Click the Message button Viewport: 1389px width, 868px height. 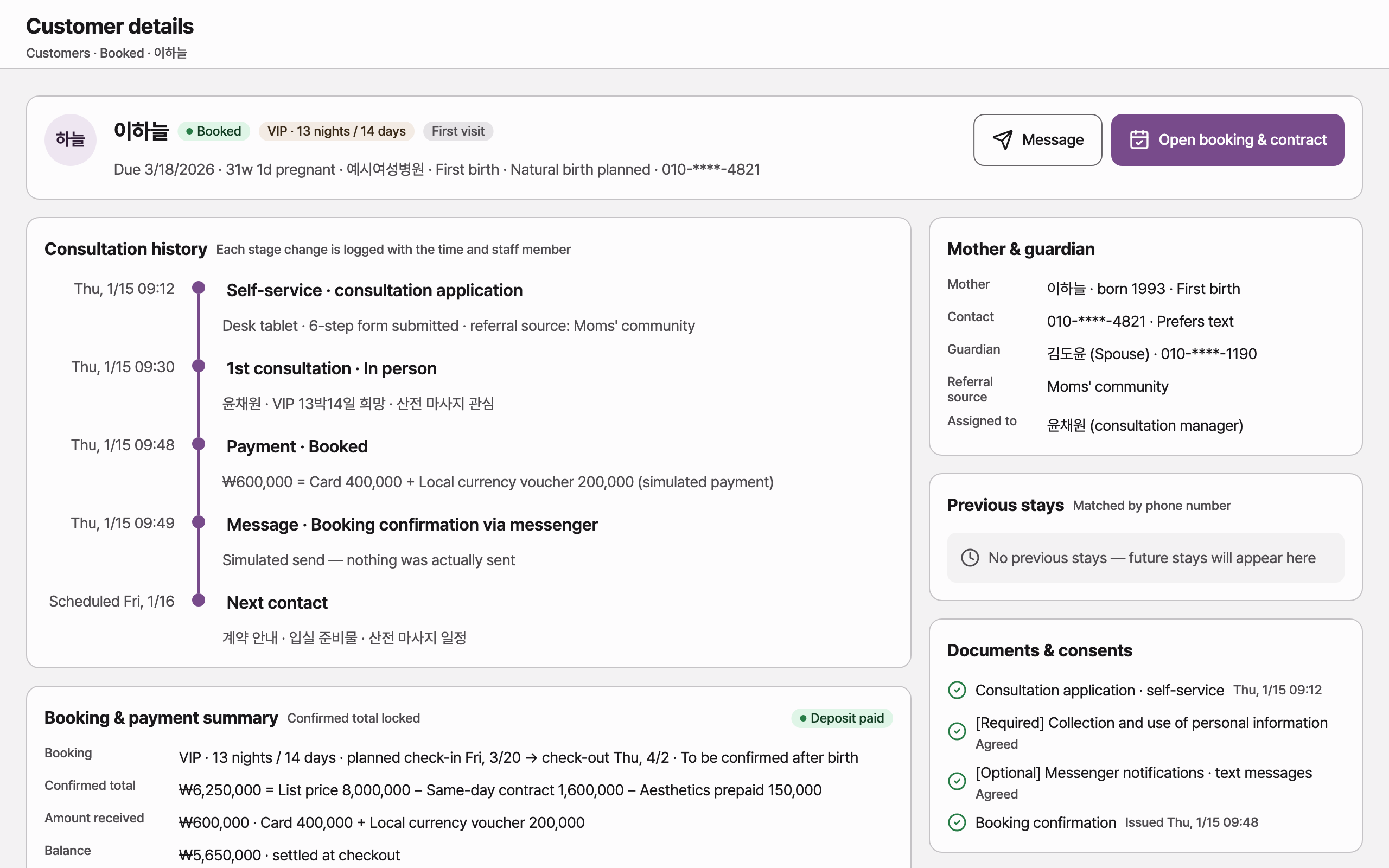1037,139
